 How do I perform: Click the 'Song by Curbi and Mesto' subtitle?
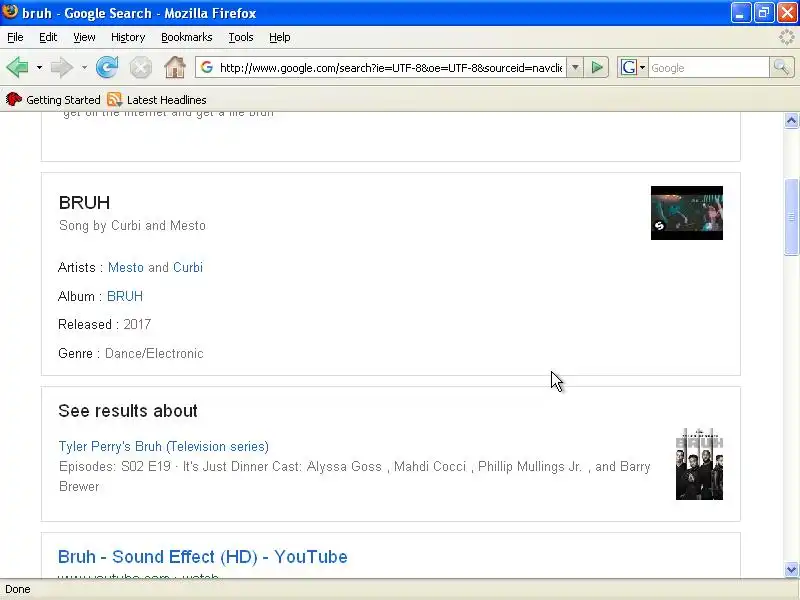pos(132,226)
